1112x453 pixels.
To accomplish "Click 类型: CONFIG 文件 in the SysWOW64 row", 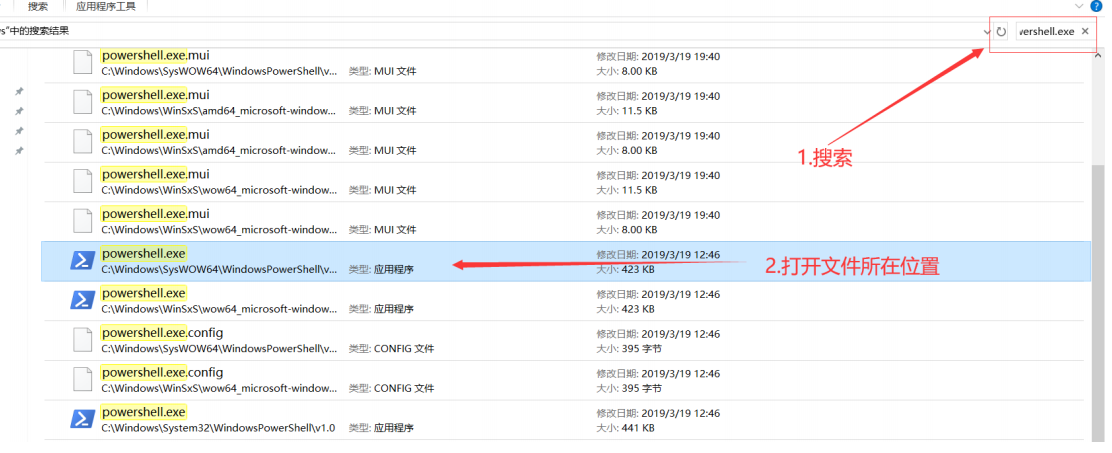I will (x=391, y=349).
